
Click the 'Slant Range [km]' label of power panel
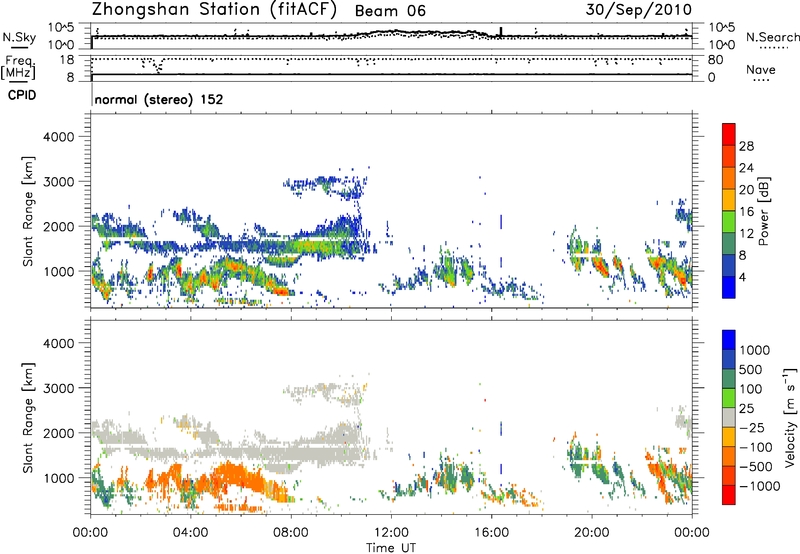(28, 211)
